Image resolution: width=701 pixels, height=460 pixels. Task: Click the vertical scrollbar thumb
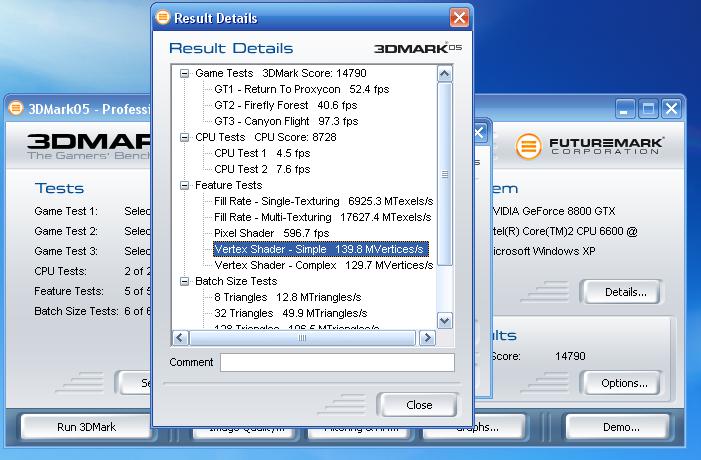pos(444,174)
